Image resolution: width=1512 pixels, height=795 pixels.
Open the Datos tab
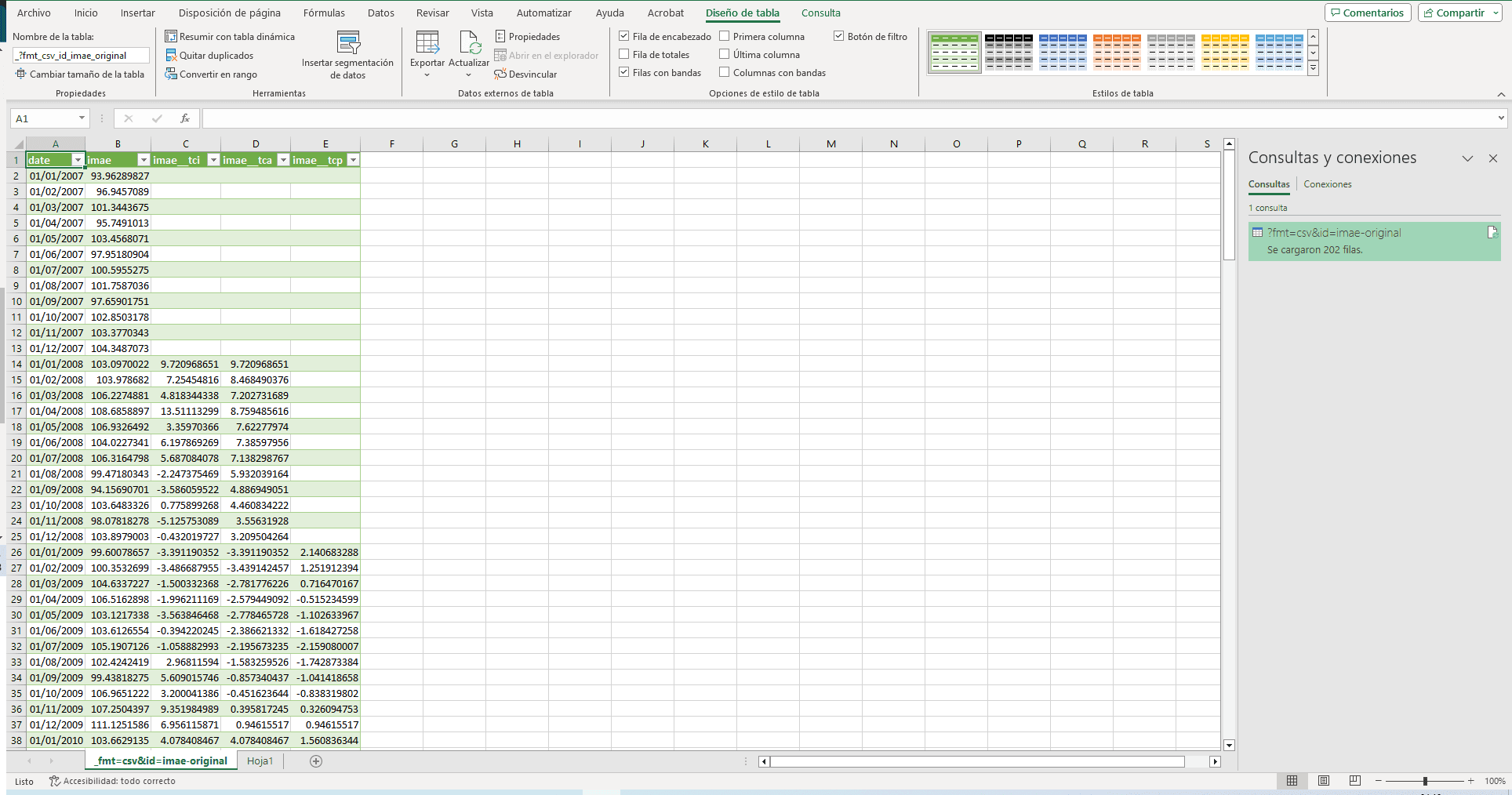[381, 13]
